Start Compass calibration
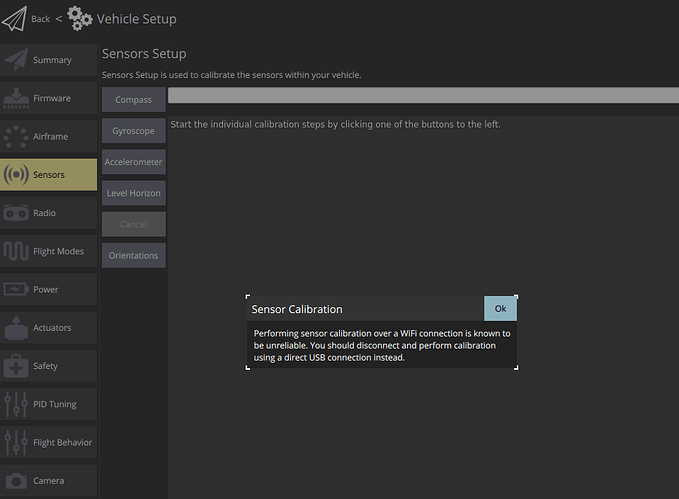This screenshot has height=499, width=679. 134,100
